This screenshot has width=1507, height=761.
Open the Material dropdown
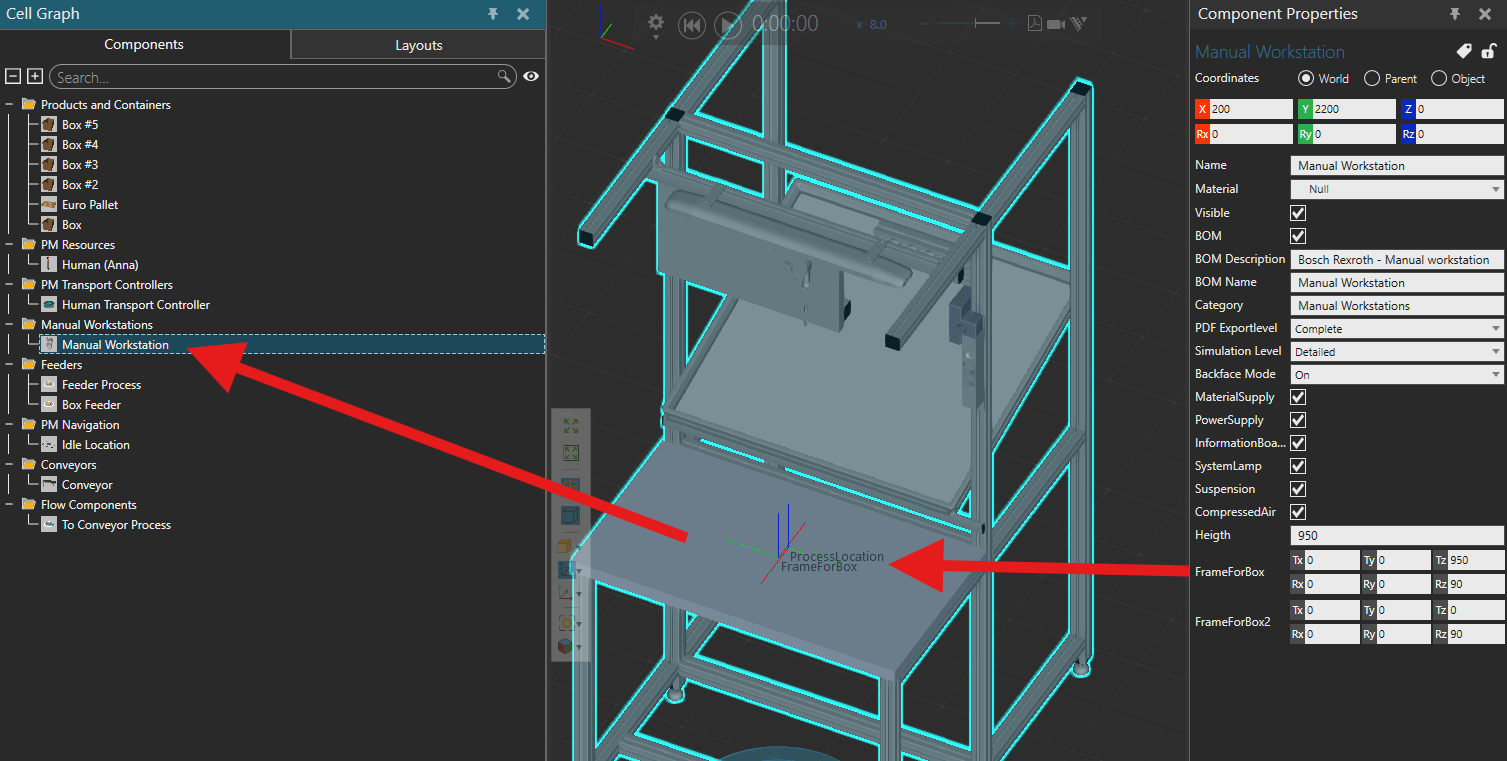coord(1396,189)
